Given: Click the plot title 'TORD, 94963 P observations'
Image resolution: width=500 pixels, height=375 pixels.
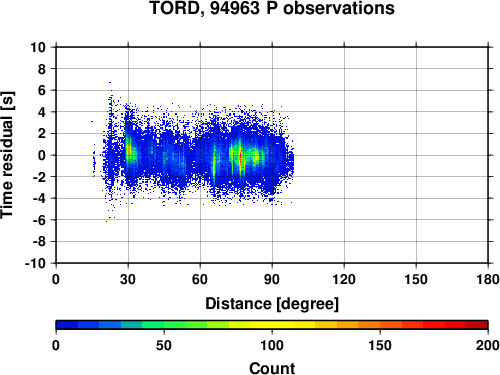Looking at the screenshot, I should pyautogui.click(x=272, y=8).
